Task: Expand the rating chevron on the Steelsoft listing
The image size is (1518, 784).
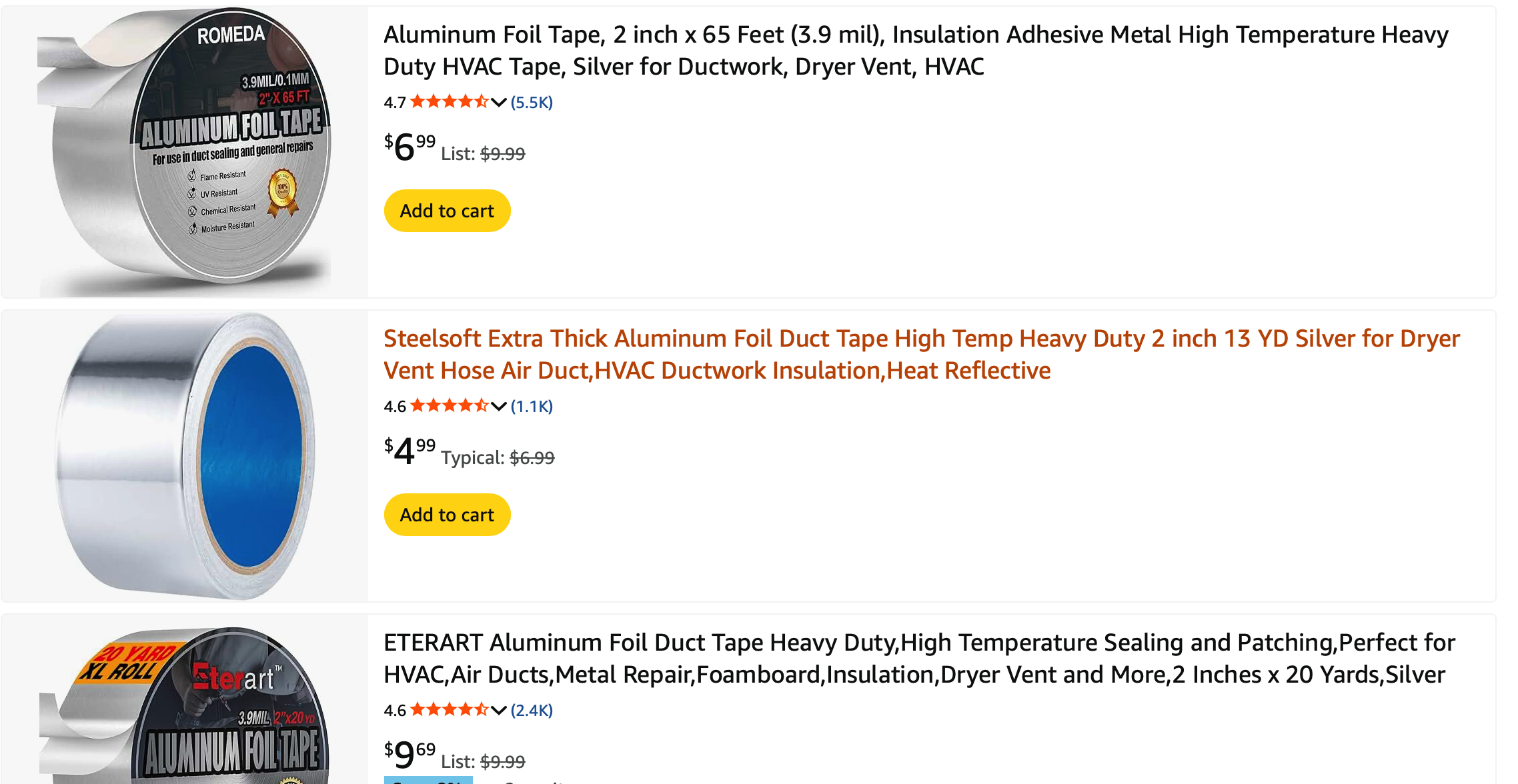Action: click(x=499, y=407)
